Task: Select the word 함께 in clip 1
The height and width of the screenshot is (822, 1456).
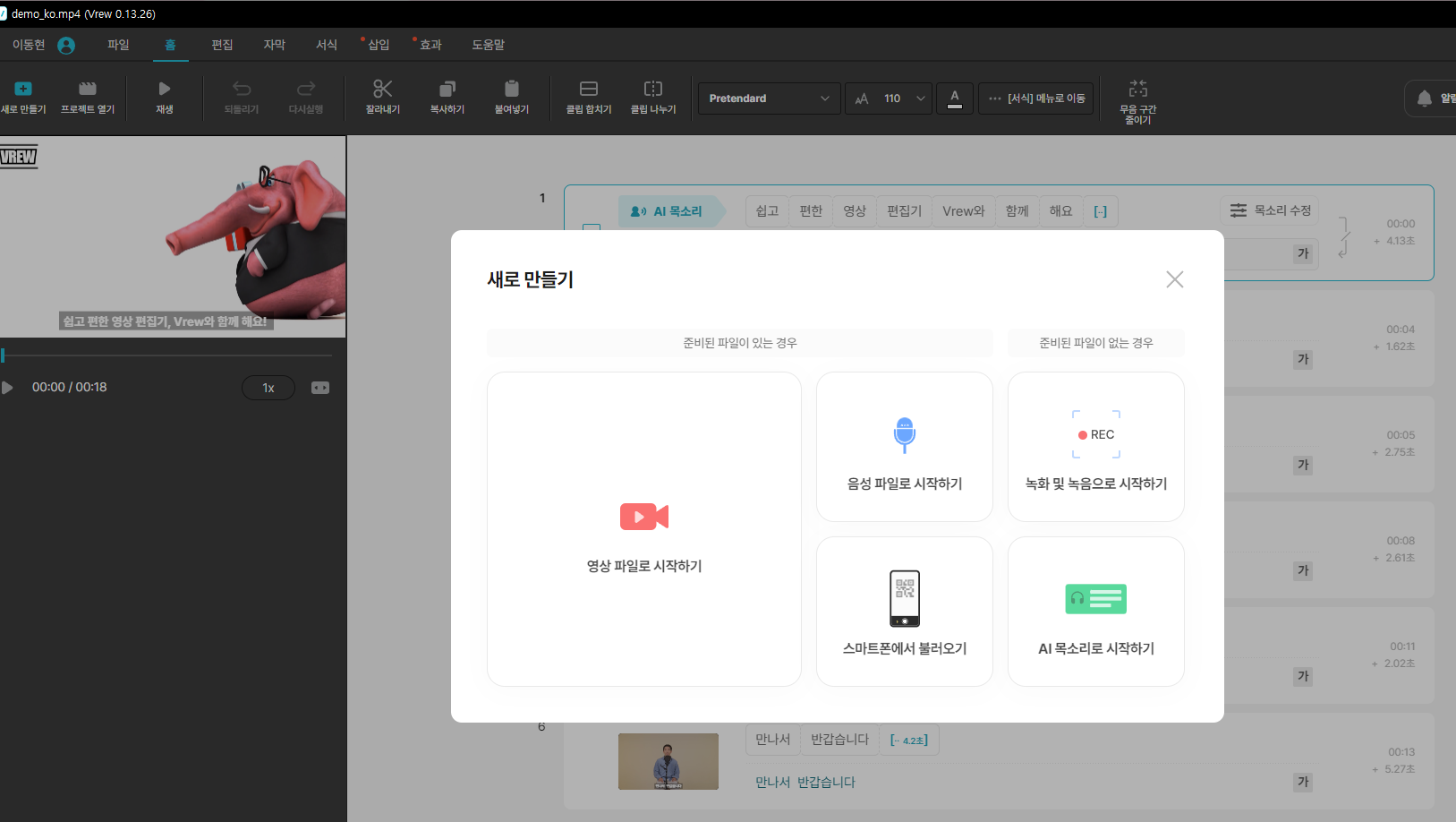Action: (x=1017, y=211)
